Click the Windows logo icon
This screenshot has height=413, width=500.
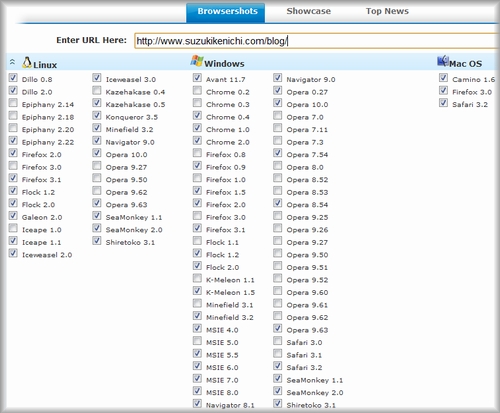[x=197, y=61]
